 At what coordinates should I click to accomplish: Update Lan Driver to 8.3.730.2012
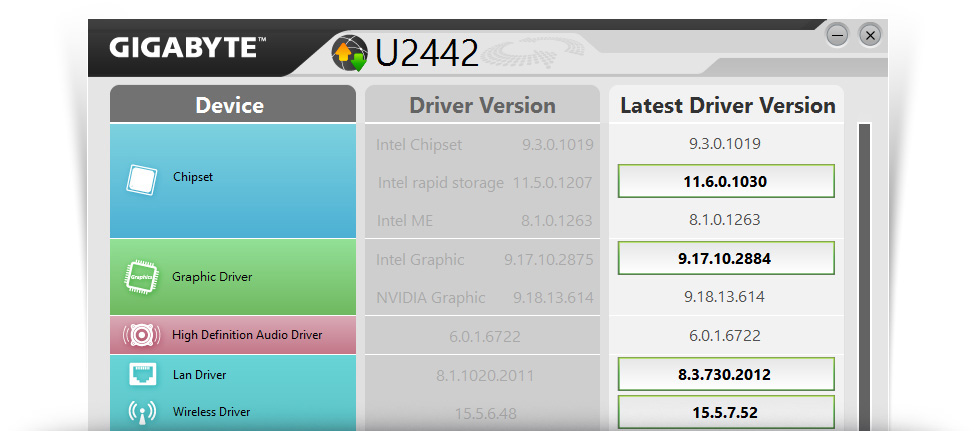(726, 374)
